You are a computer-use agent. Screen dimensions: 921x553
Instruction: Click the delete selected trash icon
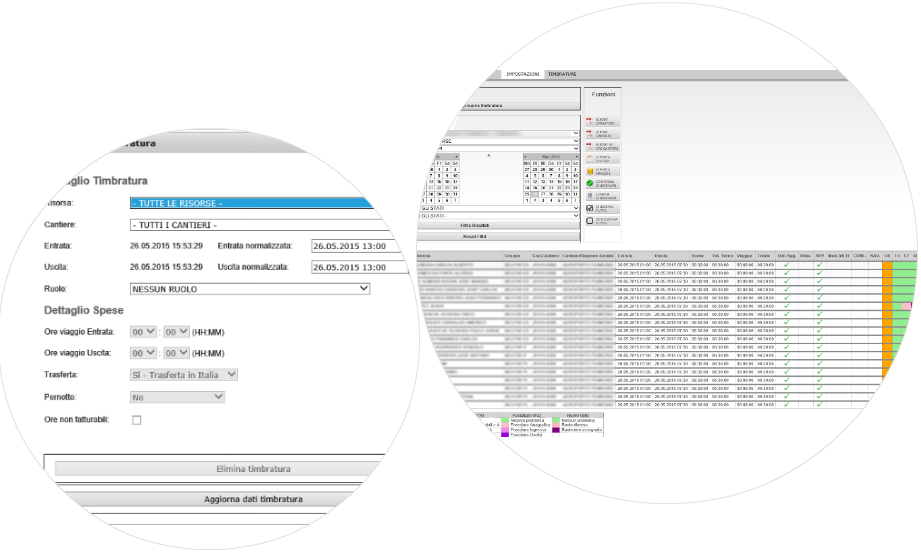click(589, 195)
